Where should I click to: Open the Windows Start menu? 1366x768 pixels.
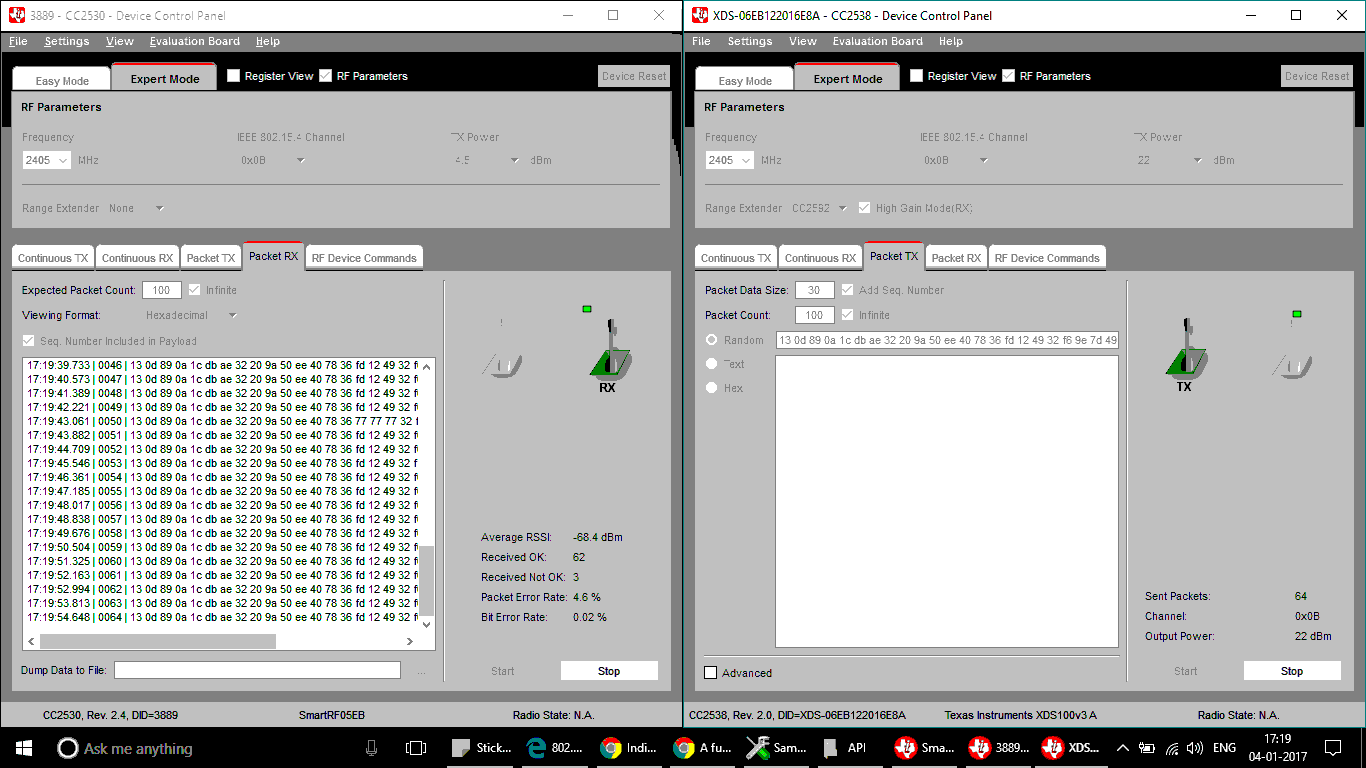coord(23,748)
